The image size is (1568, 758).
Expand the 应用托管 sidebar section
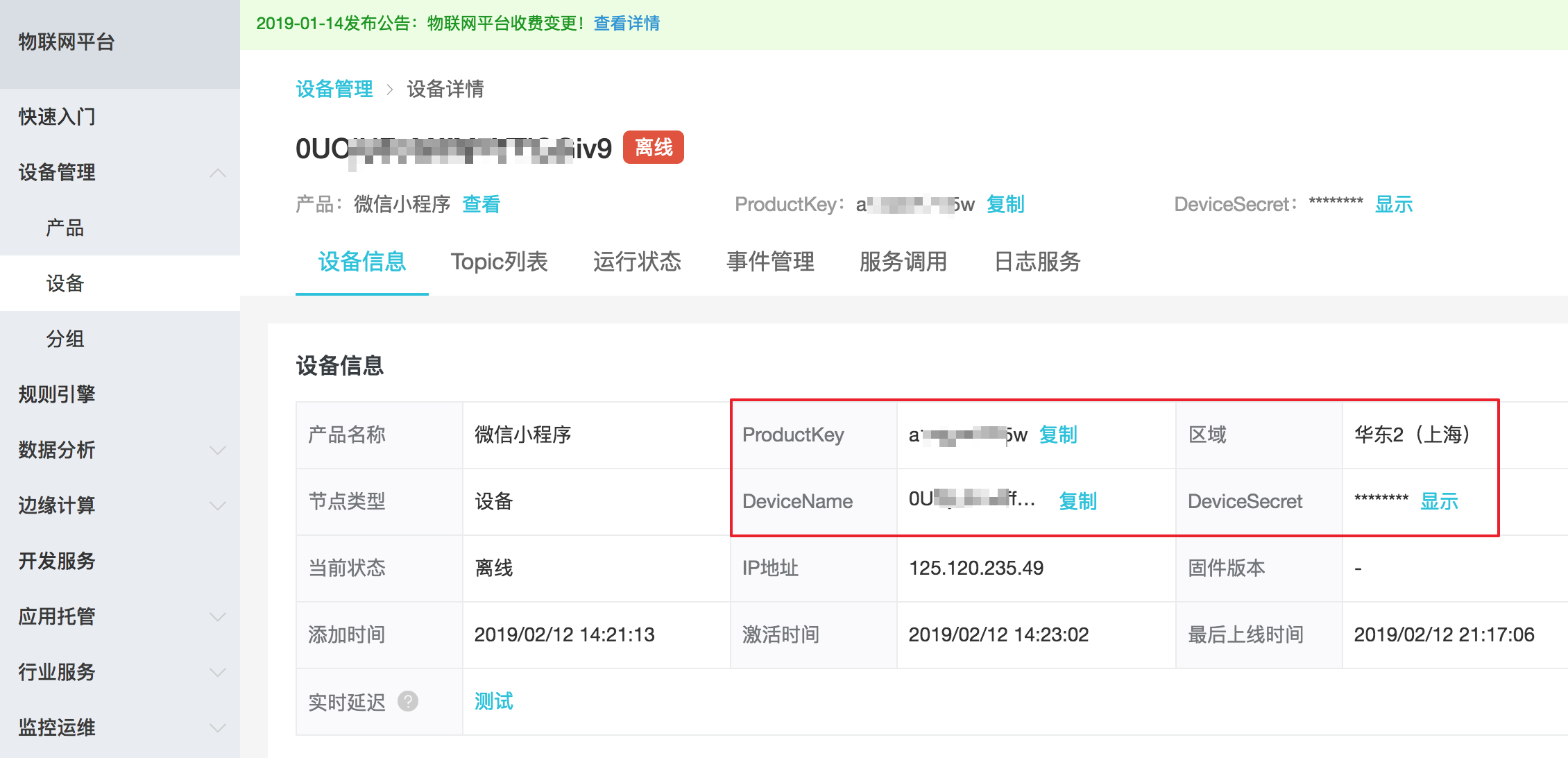[217, 616]
